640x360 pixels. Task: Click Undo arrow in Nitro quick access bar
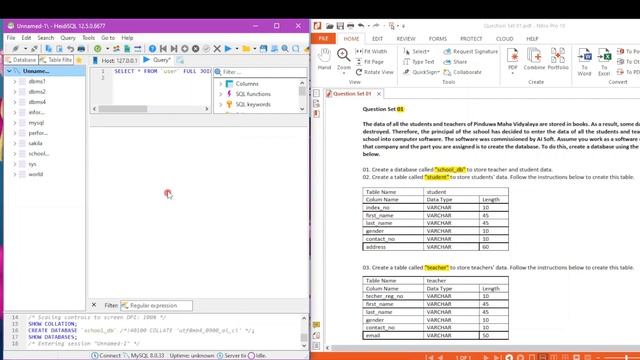(x=361, y=26)
